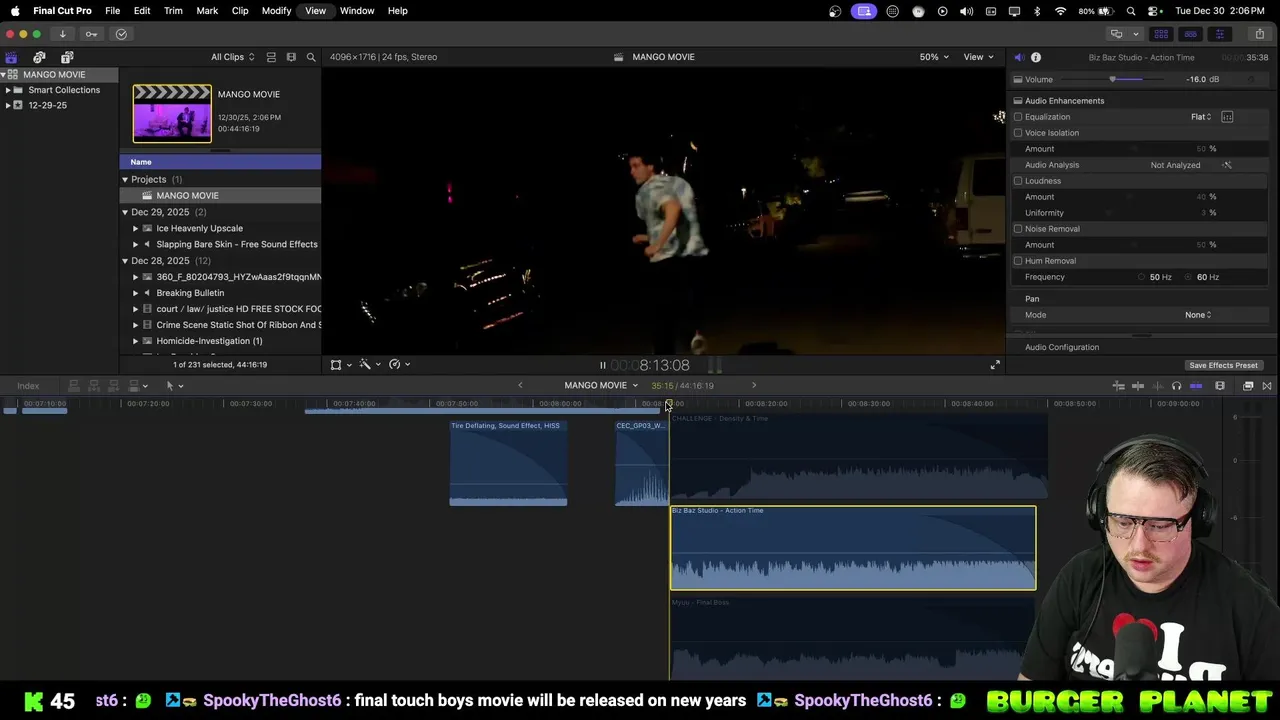Pause playback in the viewer
This screenshot has height=720, width=1280.
[602, 366]
